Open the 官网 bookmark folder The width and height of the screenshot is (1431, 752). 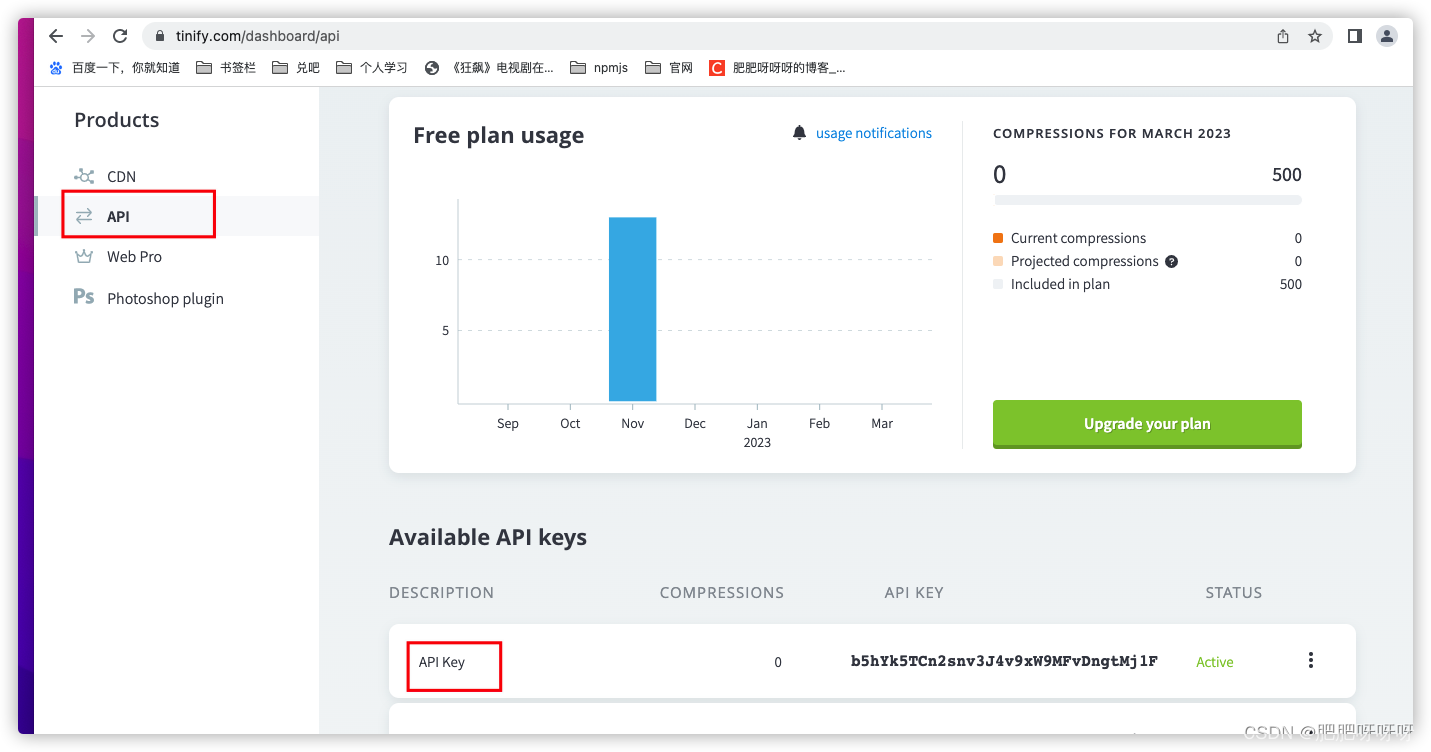(669, 68)
